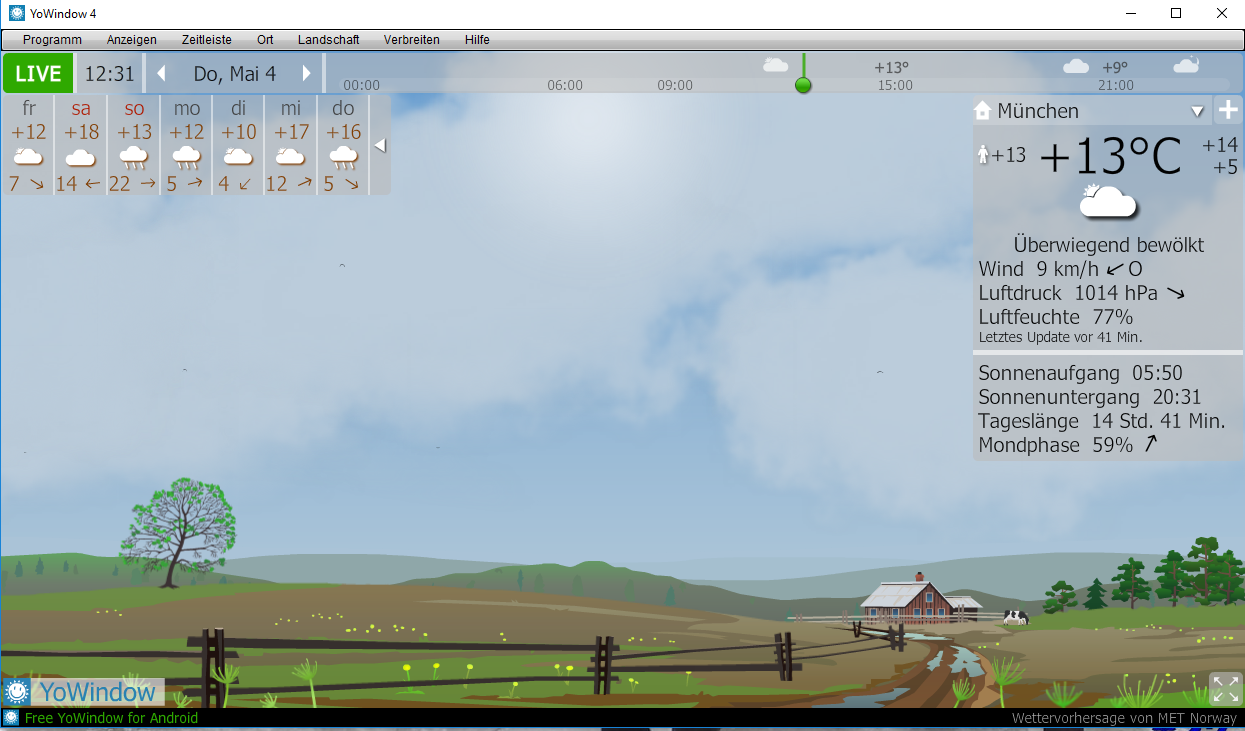Screen dimensions: 1245x731
Task: Click the green timeline position handle
Action: (x=803, y=85)
